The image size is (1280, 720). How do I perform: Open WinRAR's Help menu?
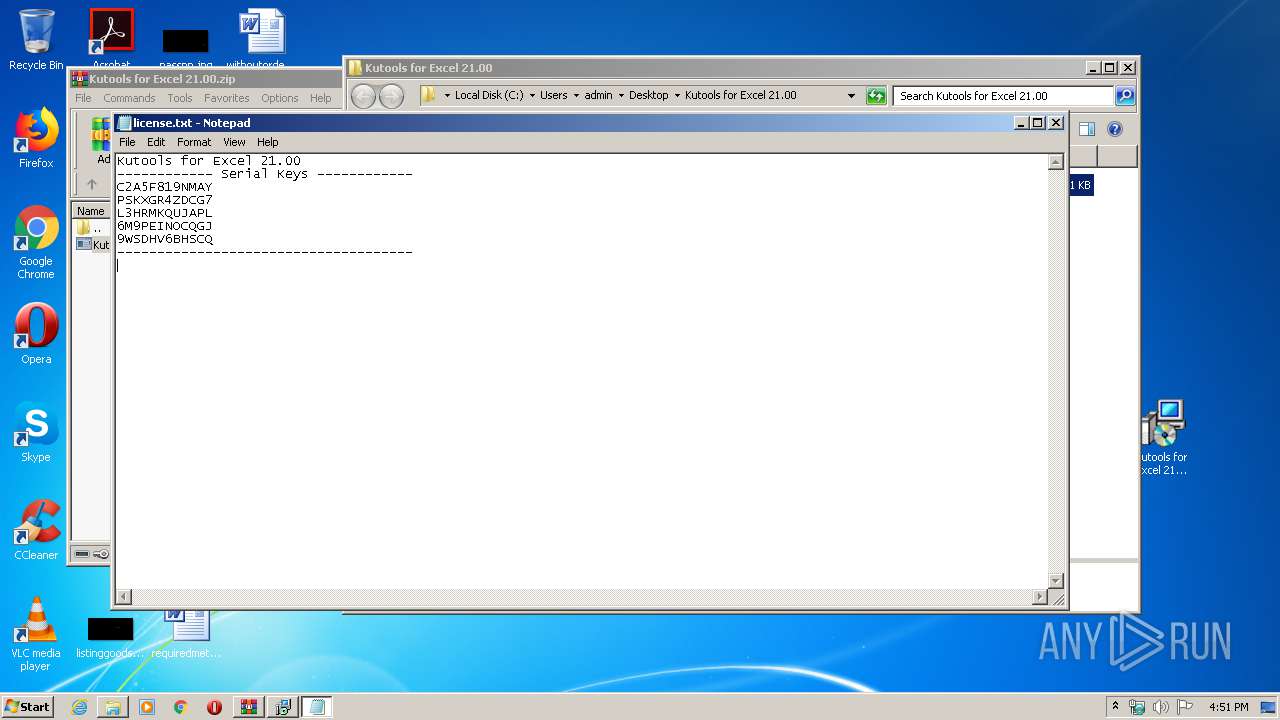tap(320, 98)
